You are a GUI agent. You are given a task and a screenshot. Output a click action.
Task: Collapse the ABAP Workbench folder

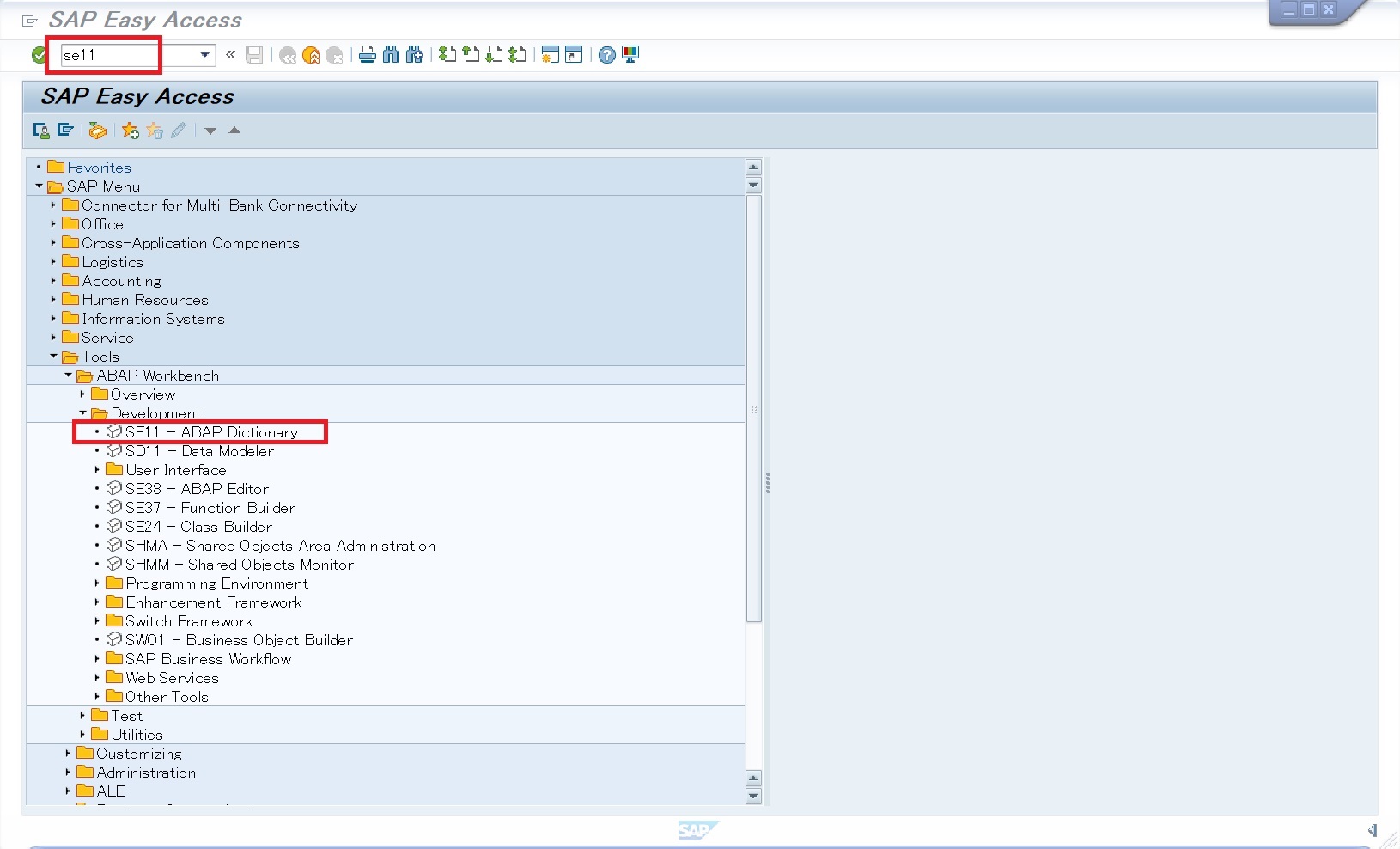point(68,376)
